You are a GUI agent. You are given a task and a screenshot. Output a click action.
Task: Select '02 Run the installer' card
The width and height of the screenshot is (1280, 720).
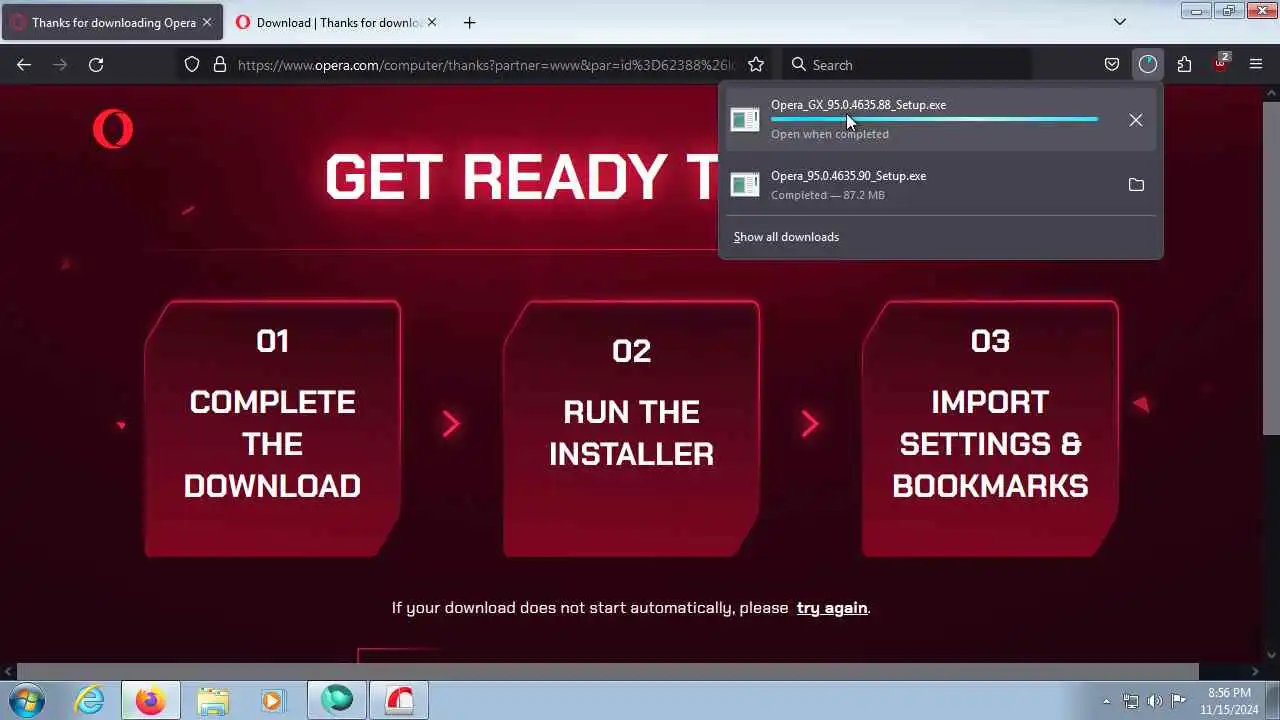(x=631, y=428)
